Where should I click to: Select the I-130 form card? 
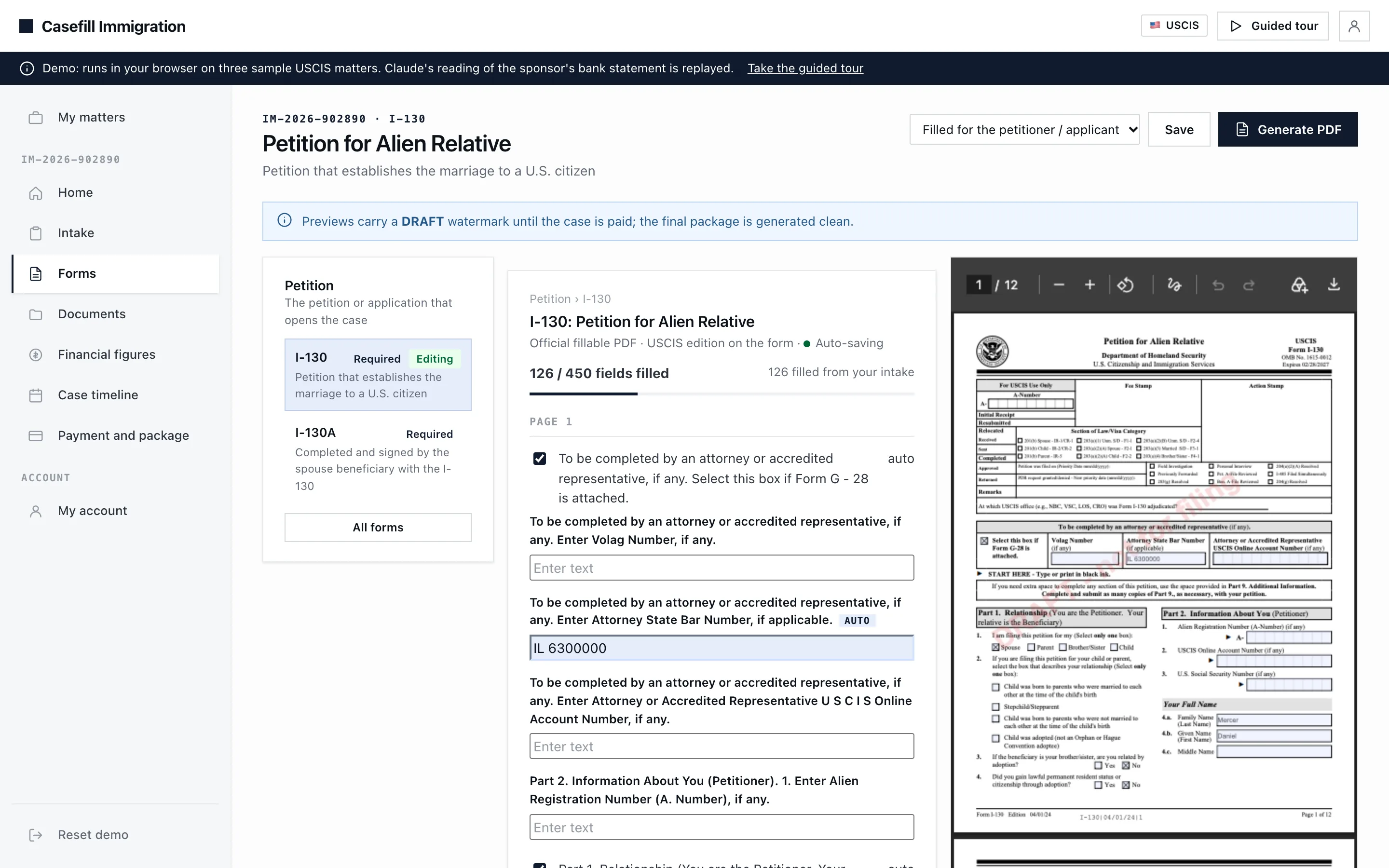[x=378, y=374]
